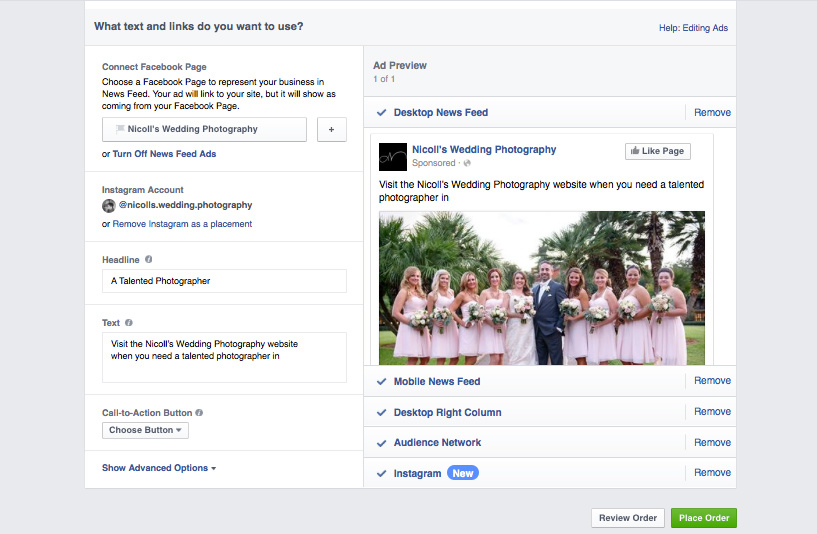This screenshot has width=817, height=534.
Task: Select the Desktop News Feed preview header
Action: tap(441, 113)
